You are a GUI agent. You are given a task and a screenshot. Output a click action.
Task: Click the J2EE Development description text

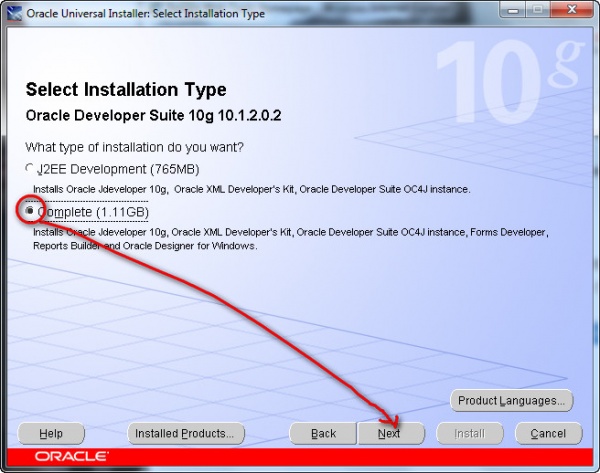(251, 189)
